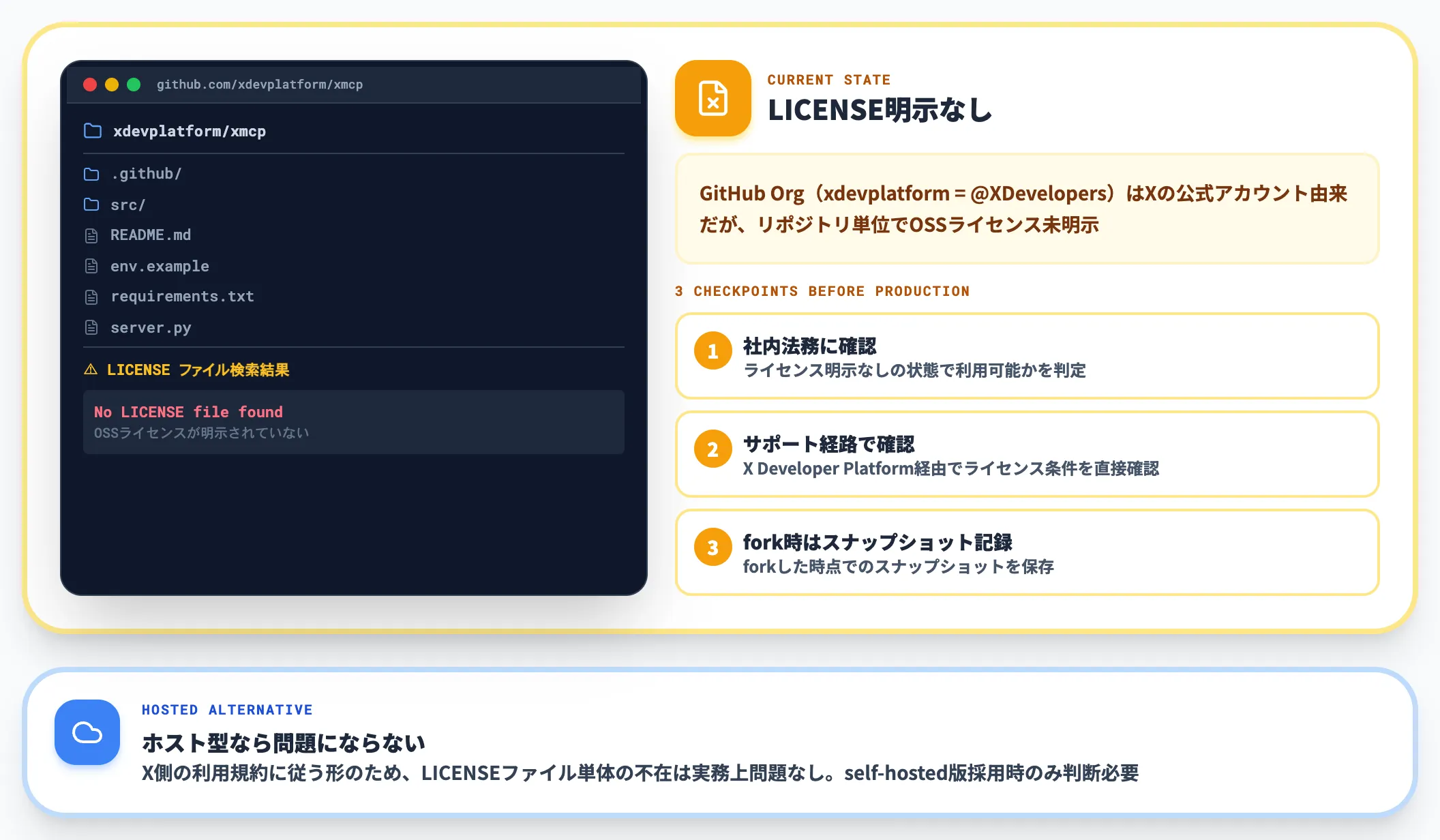Click the number 1 circle badge
1440x840 pixels.
[713, 350]
